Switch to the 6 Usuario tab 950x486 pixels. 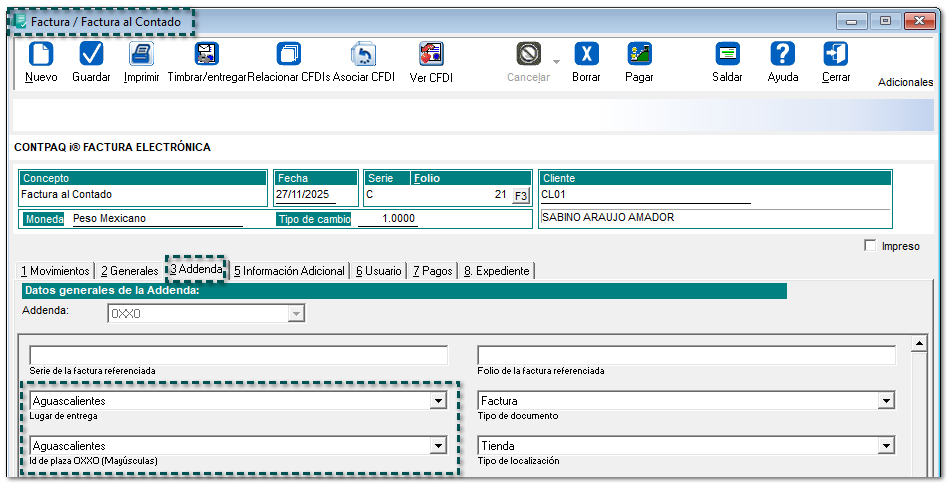(x=379, y=271)
